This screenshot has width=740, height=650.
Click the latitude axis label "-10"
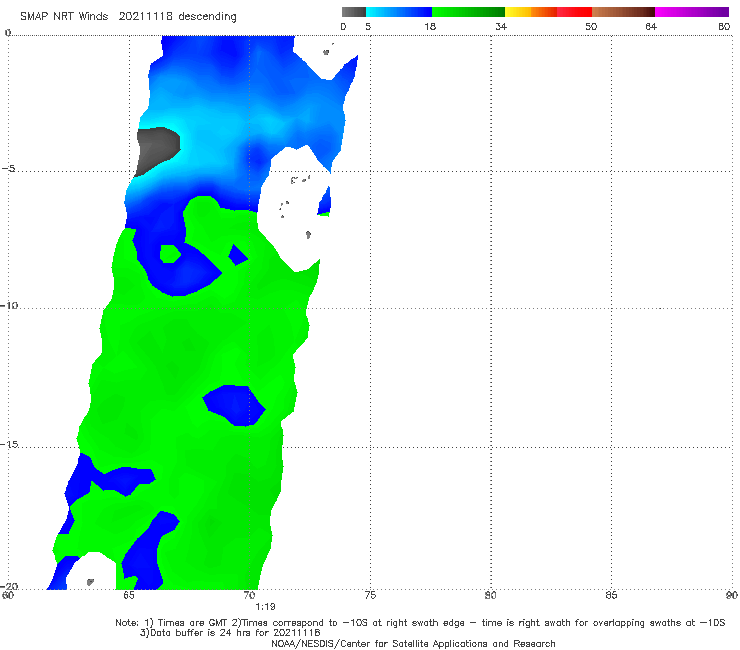point(9,305)
